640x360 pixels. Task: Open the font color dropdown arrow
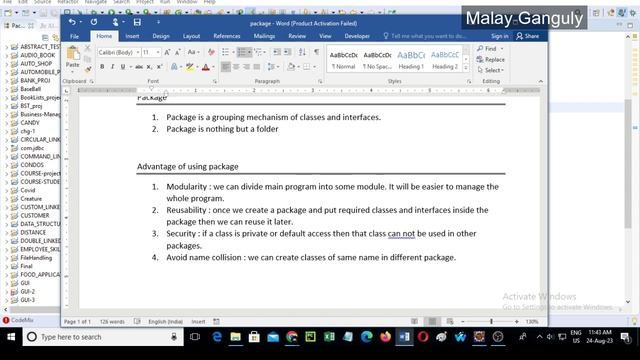[x=213, y=67]
